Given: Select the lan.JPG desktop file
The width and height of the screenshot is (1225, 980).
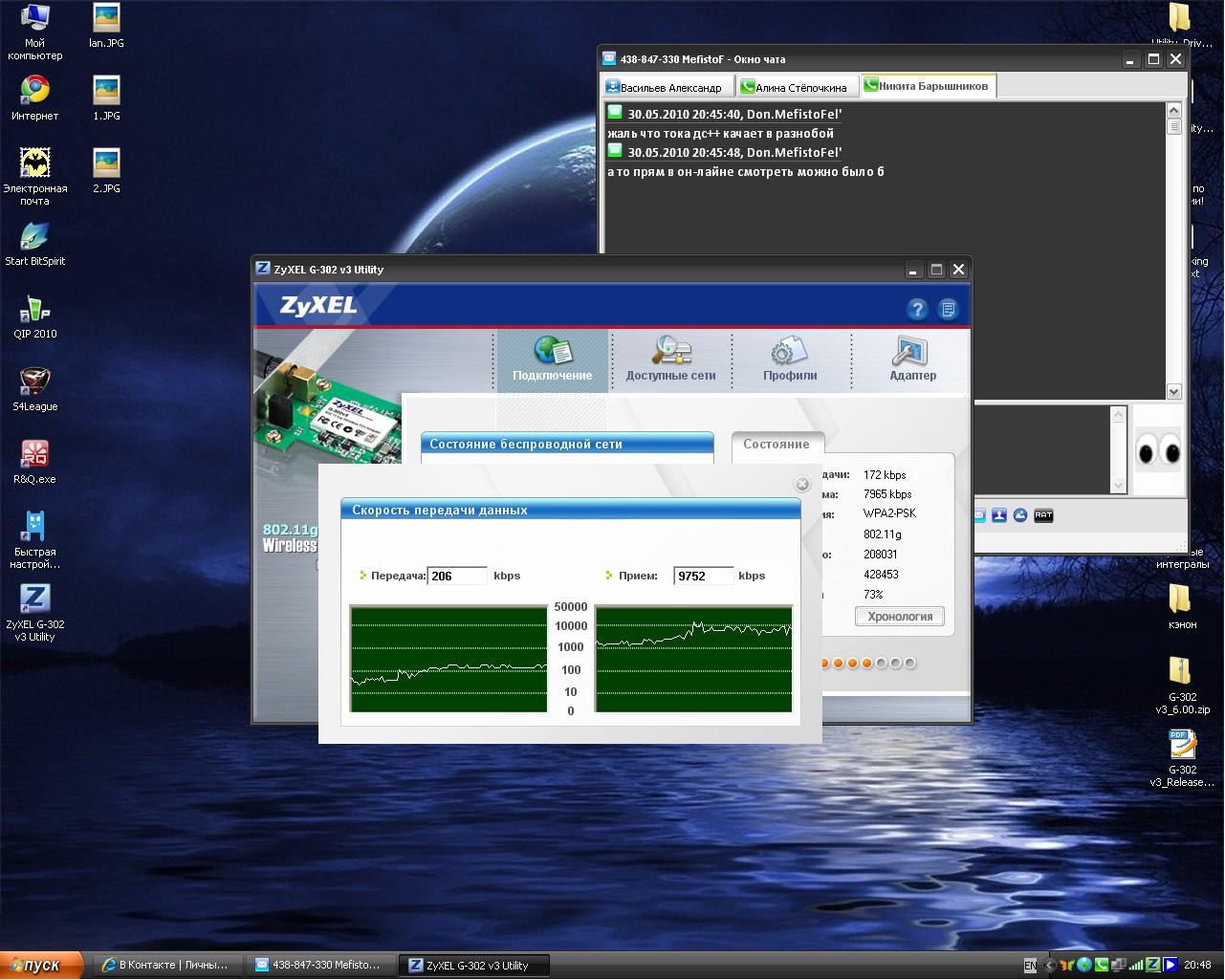Looking at the screenshot, I should tap(107, 26).
